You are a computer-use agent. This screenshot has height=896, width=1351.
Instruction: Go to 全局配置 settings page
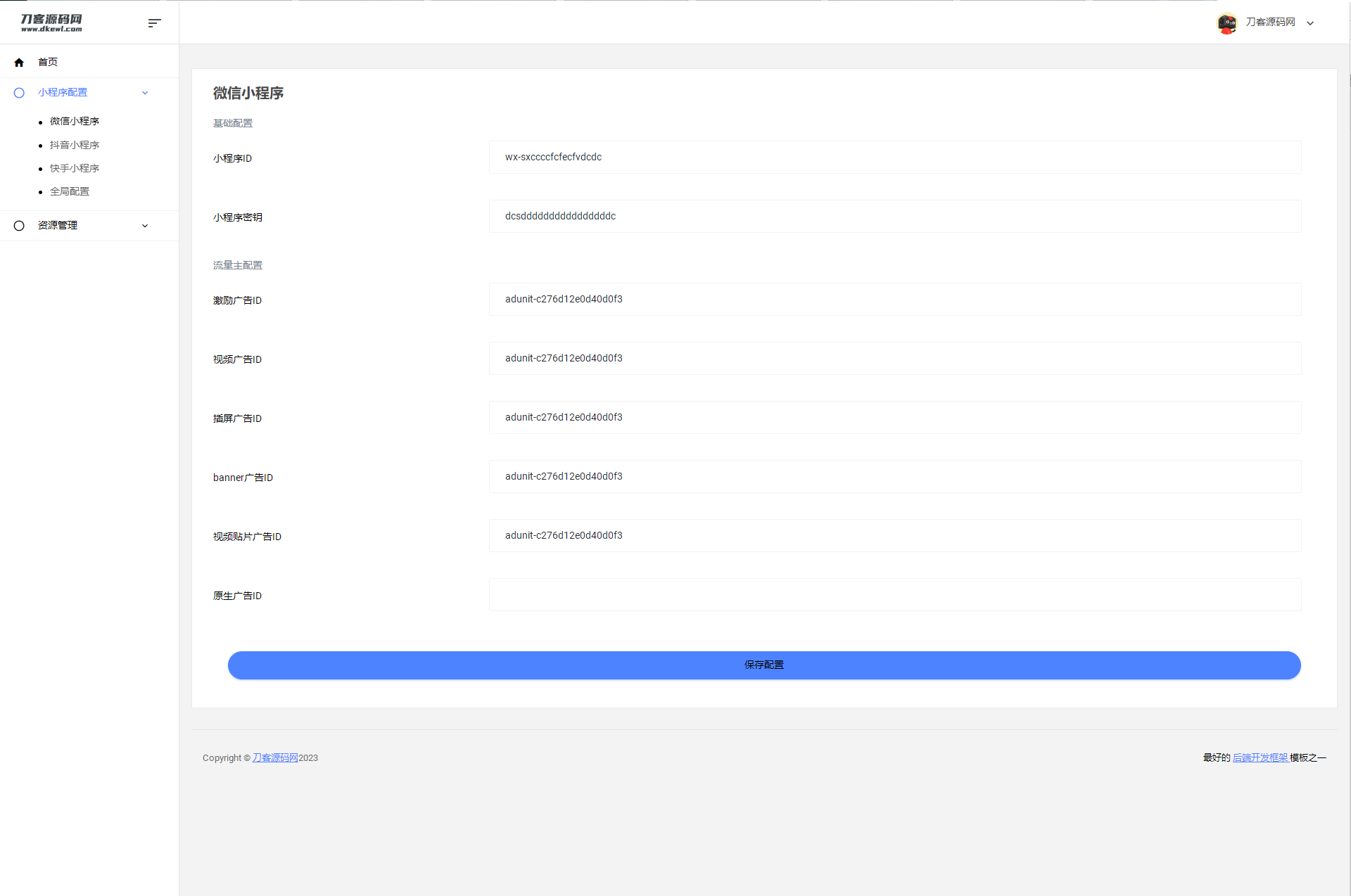point(70,191)
